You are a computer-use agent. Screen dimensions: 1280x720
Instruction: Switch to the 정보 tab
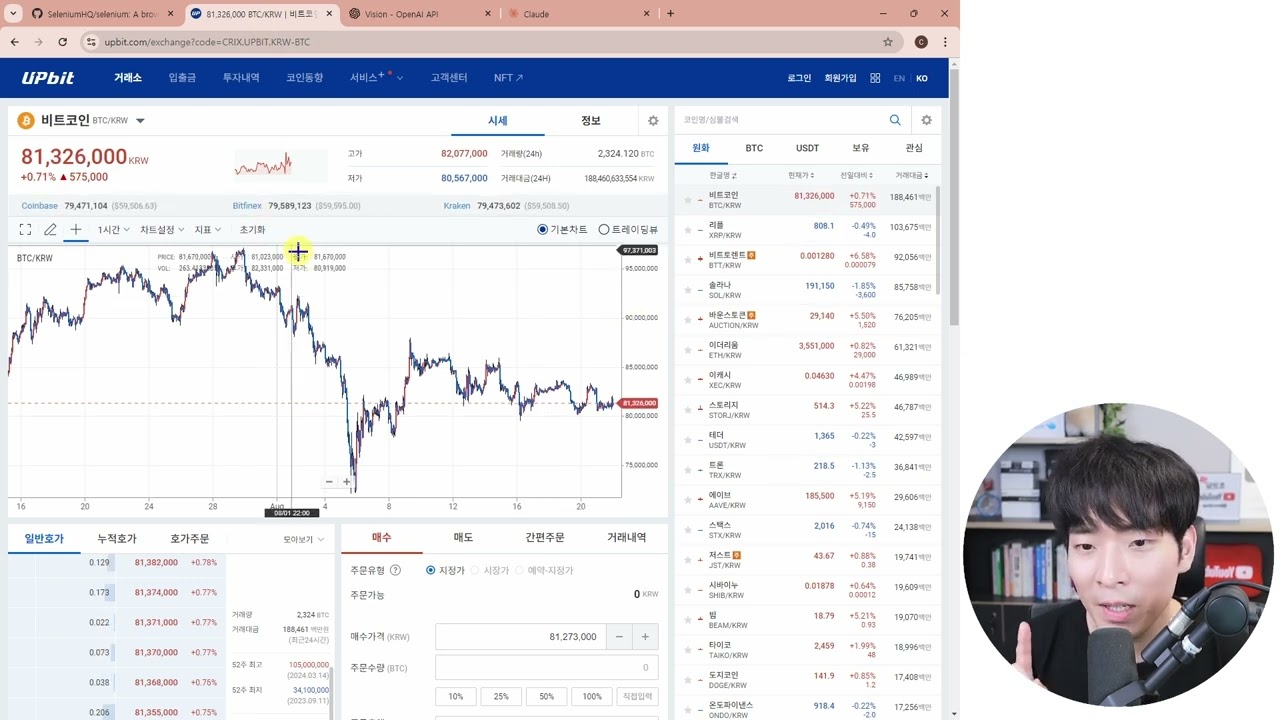[x=591, y=121]
